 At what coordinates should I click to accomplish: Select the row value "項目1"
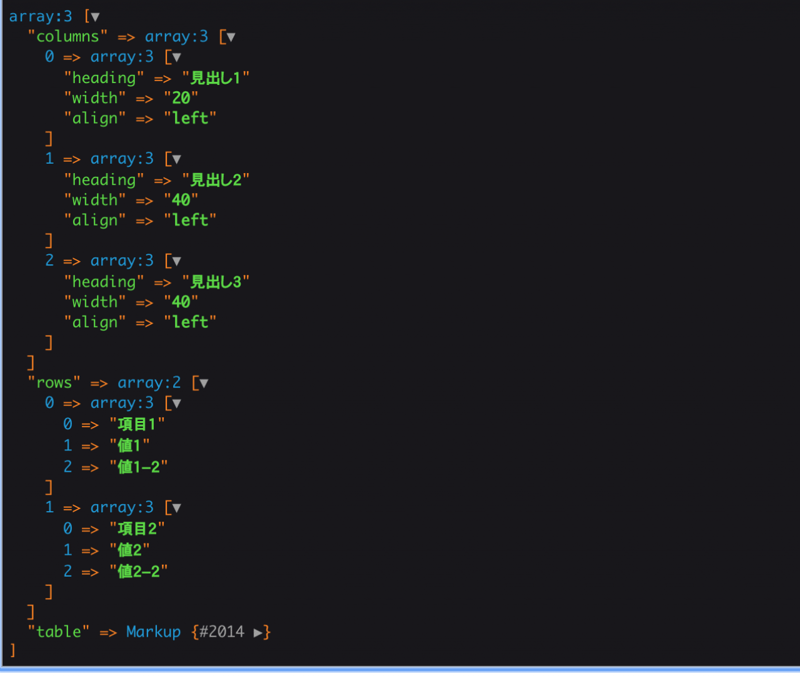[136, 424]
